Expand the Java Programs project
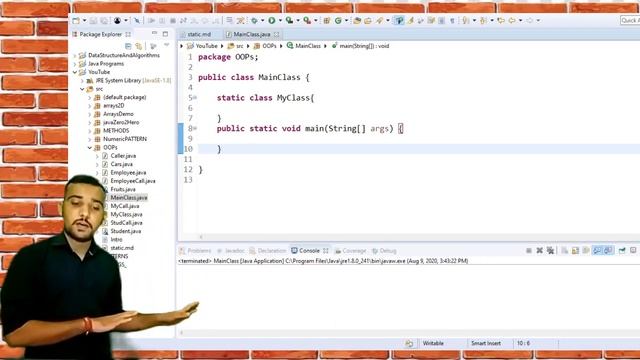This screenshot has height=360, width=640. coord(75,64)
